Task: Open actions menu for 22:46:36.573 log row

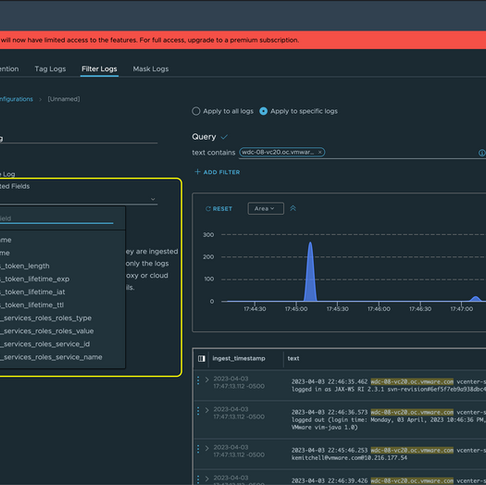Action: pyautogui.click(x=198, y=411)
